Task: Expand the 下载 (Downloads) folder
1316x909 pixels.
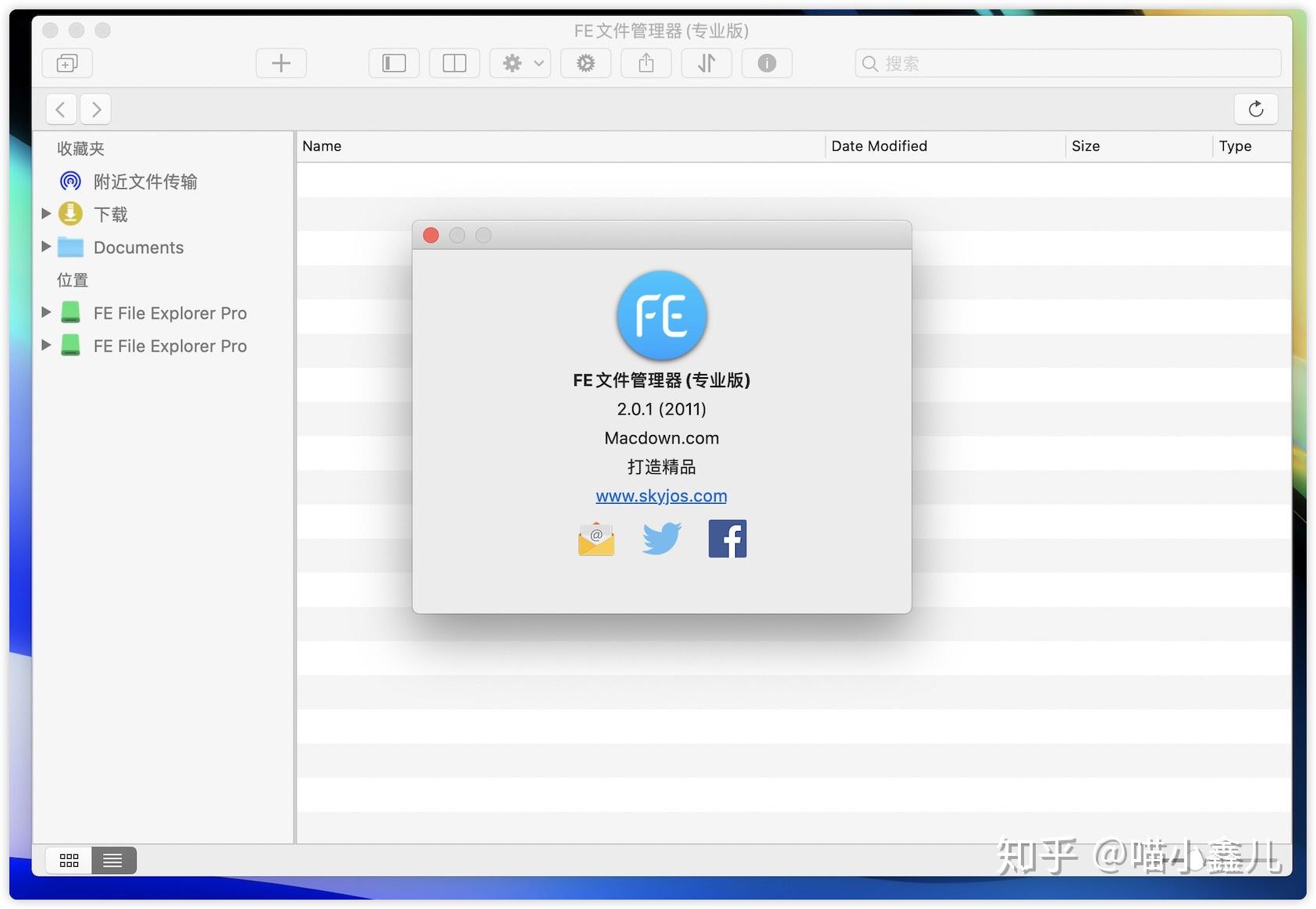Action: [46, 213]
